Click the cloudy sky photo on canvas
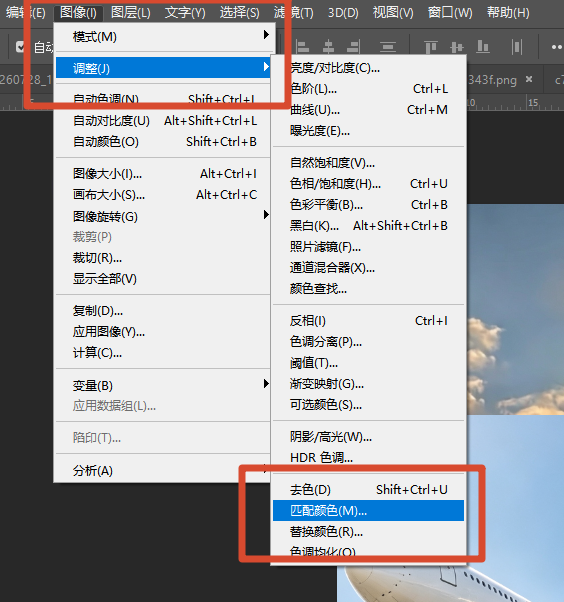Image resolution: width=564 pixels, height=602 pixels. click(515, 309)
